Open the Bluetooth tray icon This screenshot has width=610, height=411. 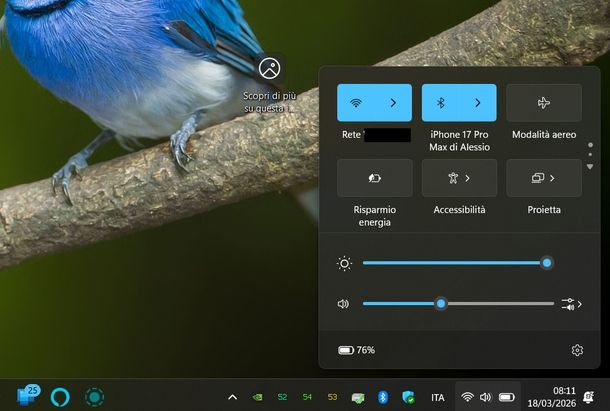pos(383,397)
